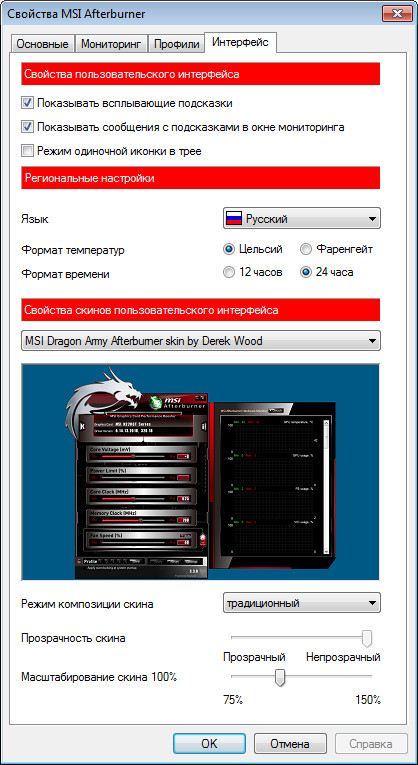
Task: Click the Язык label
Action: point(35,220)
